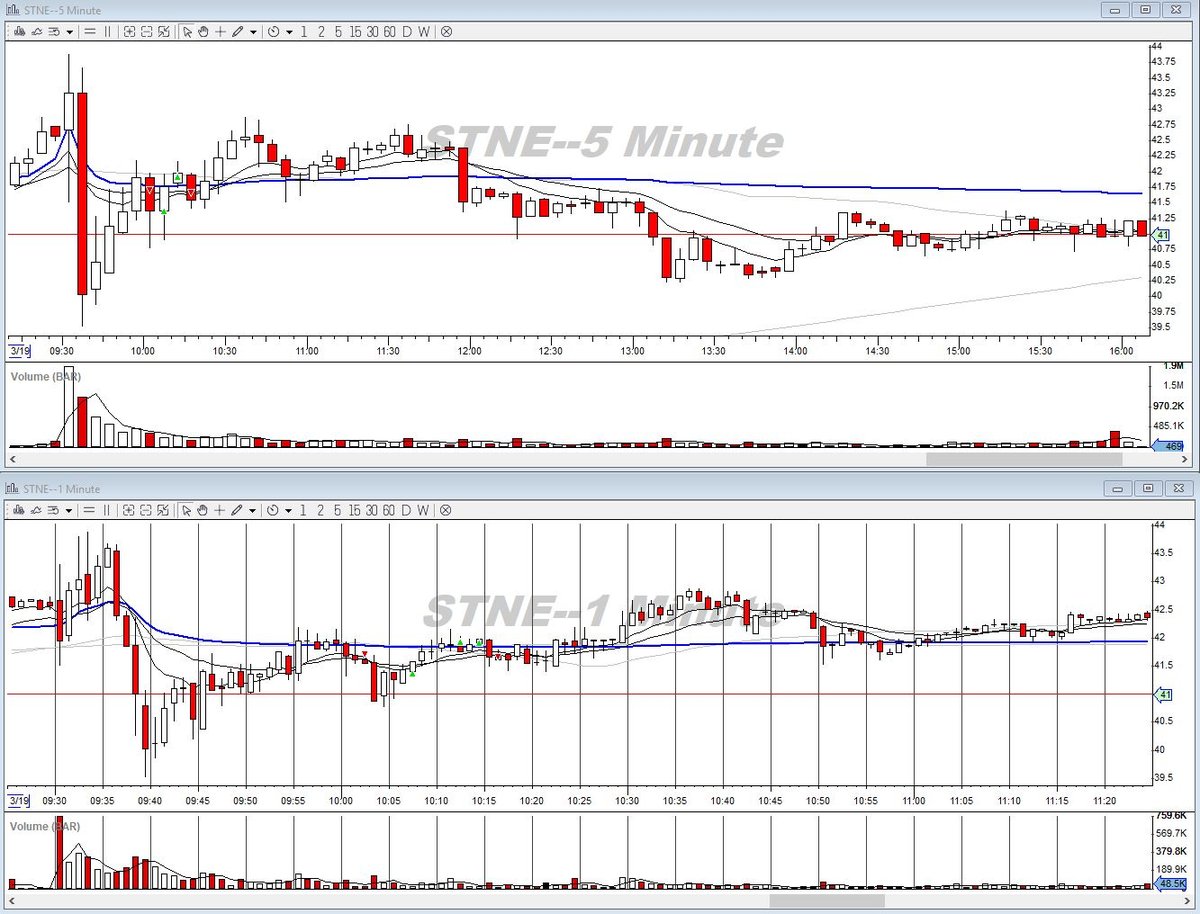This screenshot has height=914, width=1200.
Task: Switch 1 Minute chart to daily D interval
Action: tap(407, 510)
